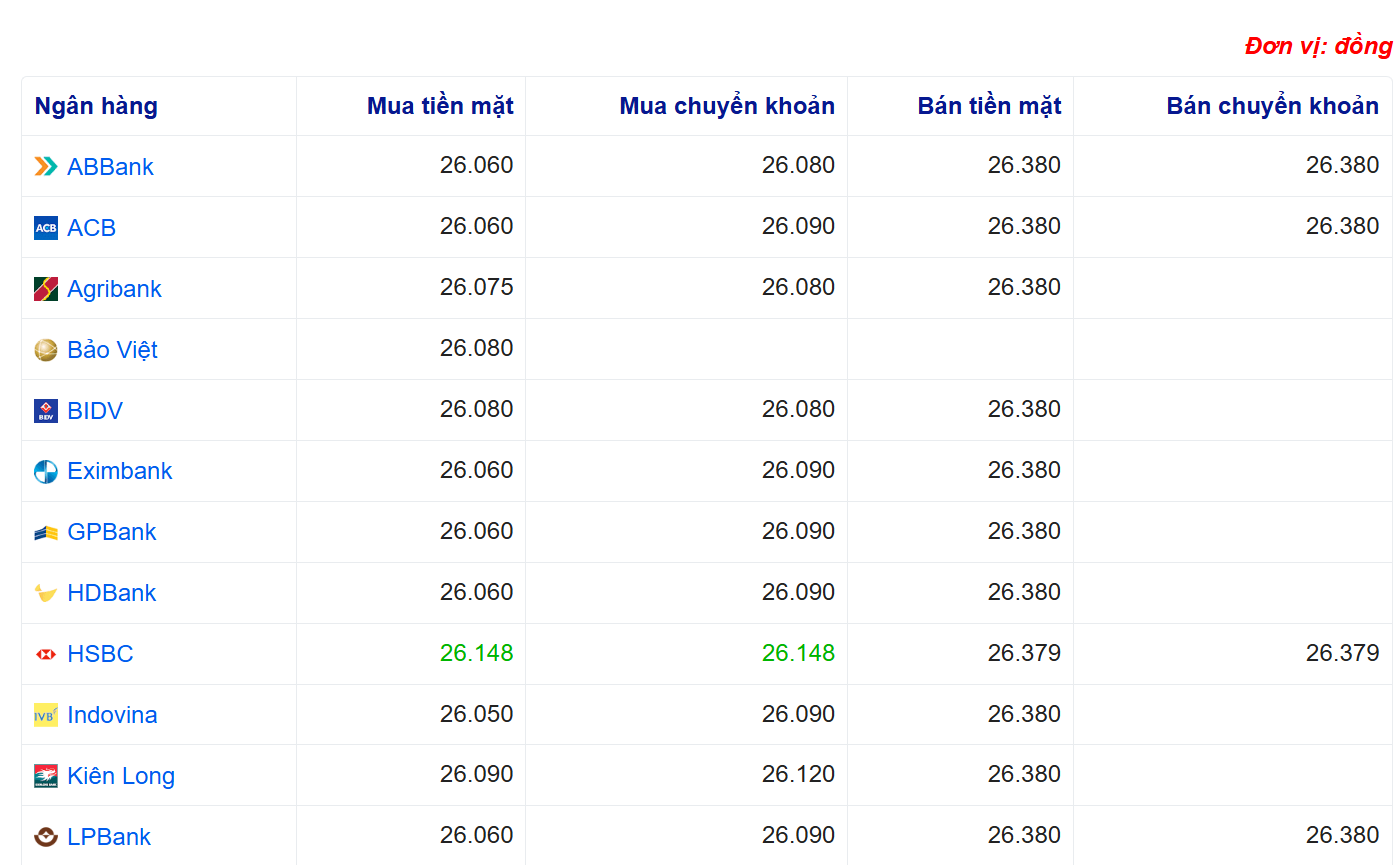Click the ABBank logo icon

[46, 167]
